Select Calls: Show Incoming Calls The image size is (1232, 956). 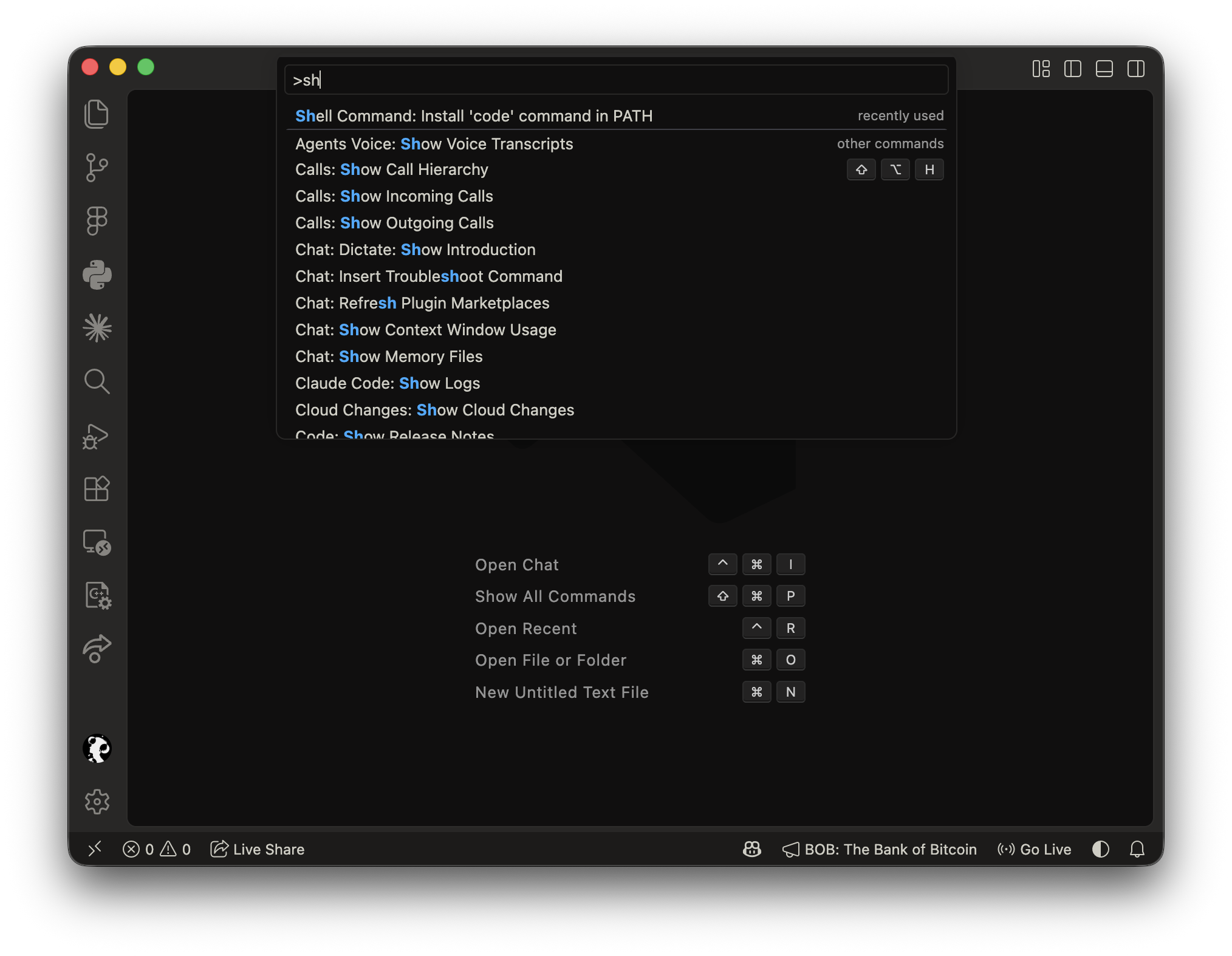tap(616, 196)
